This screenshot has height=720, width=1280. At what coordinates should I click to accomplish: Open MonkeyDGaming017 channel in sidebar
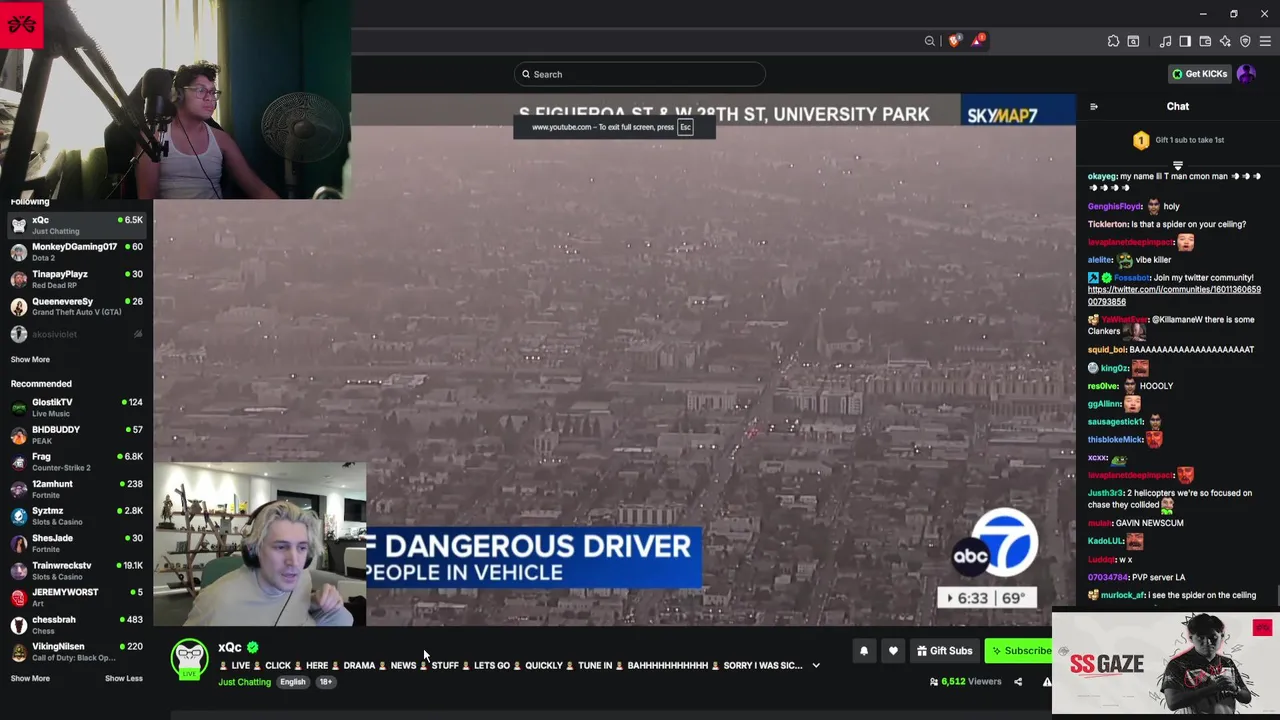click(x=77, y=252)
